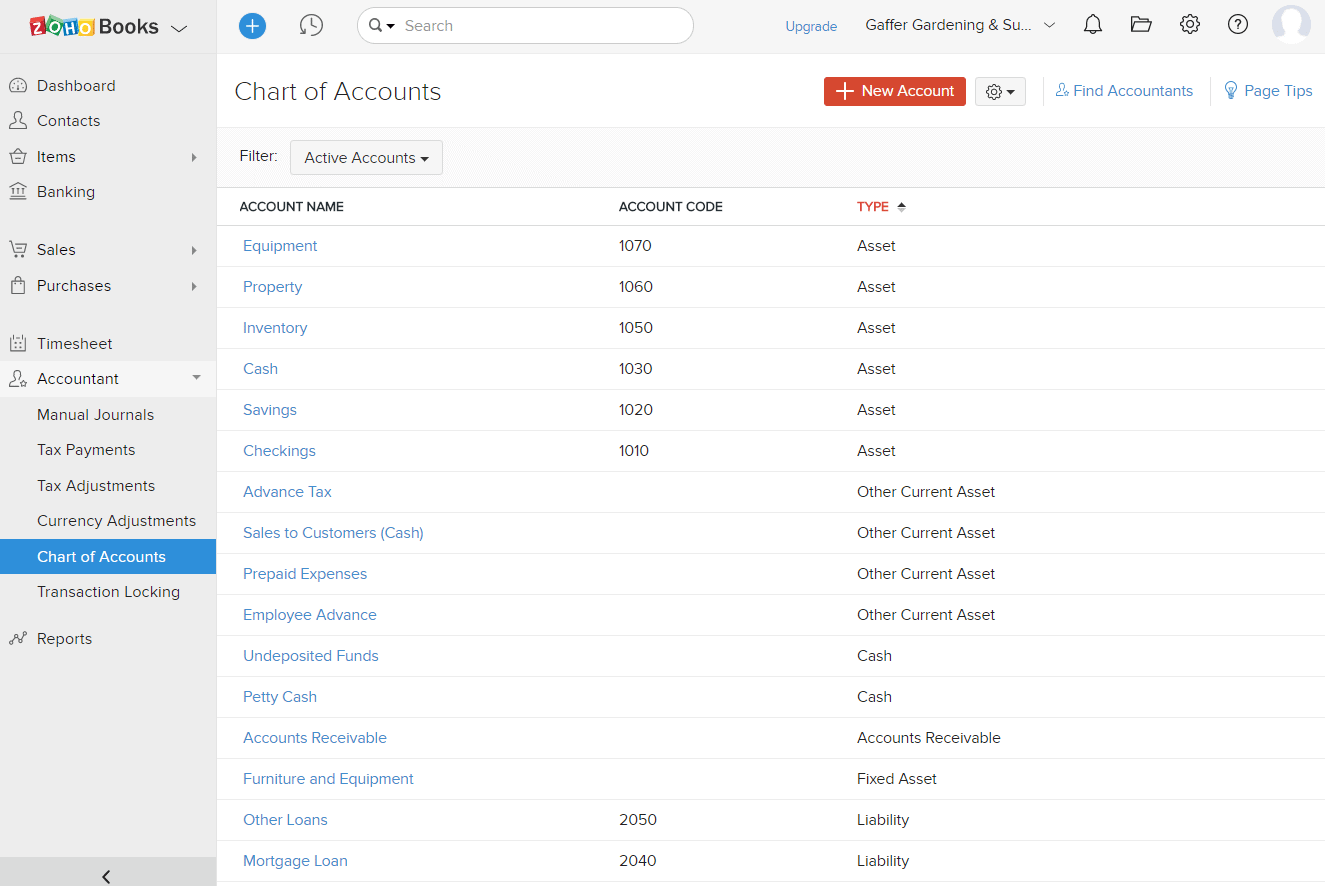
Task: Click the Timesheet calendar icon in sidebar
Action: click(x=18, y=344)
